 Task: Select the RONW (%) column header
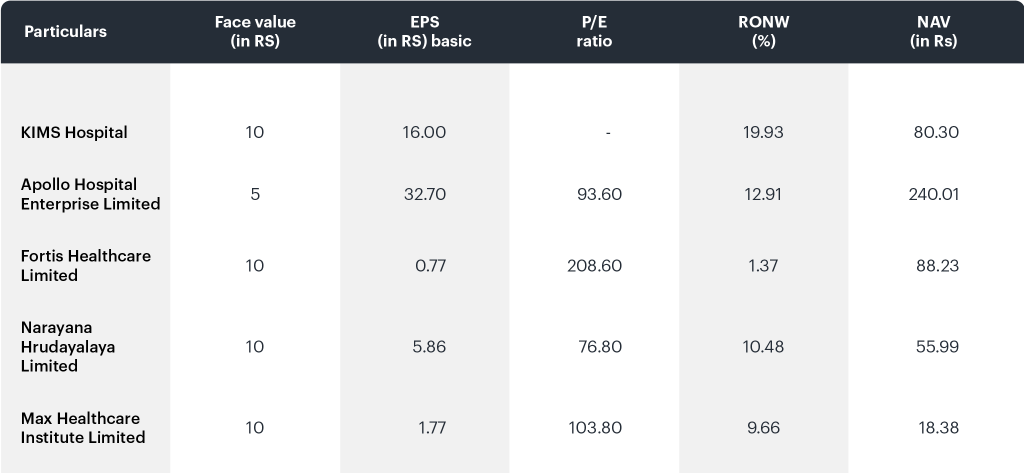click(x=763, y=31)
